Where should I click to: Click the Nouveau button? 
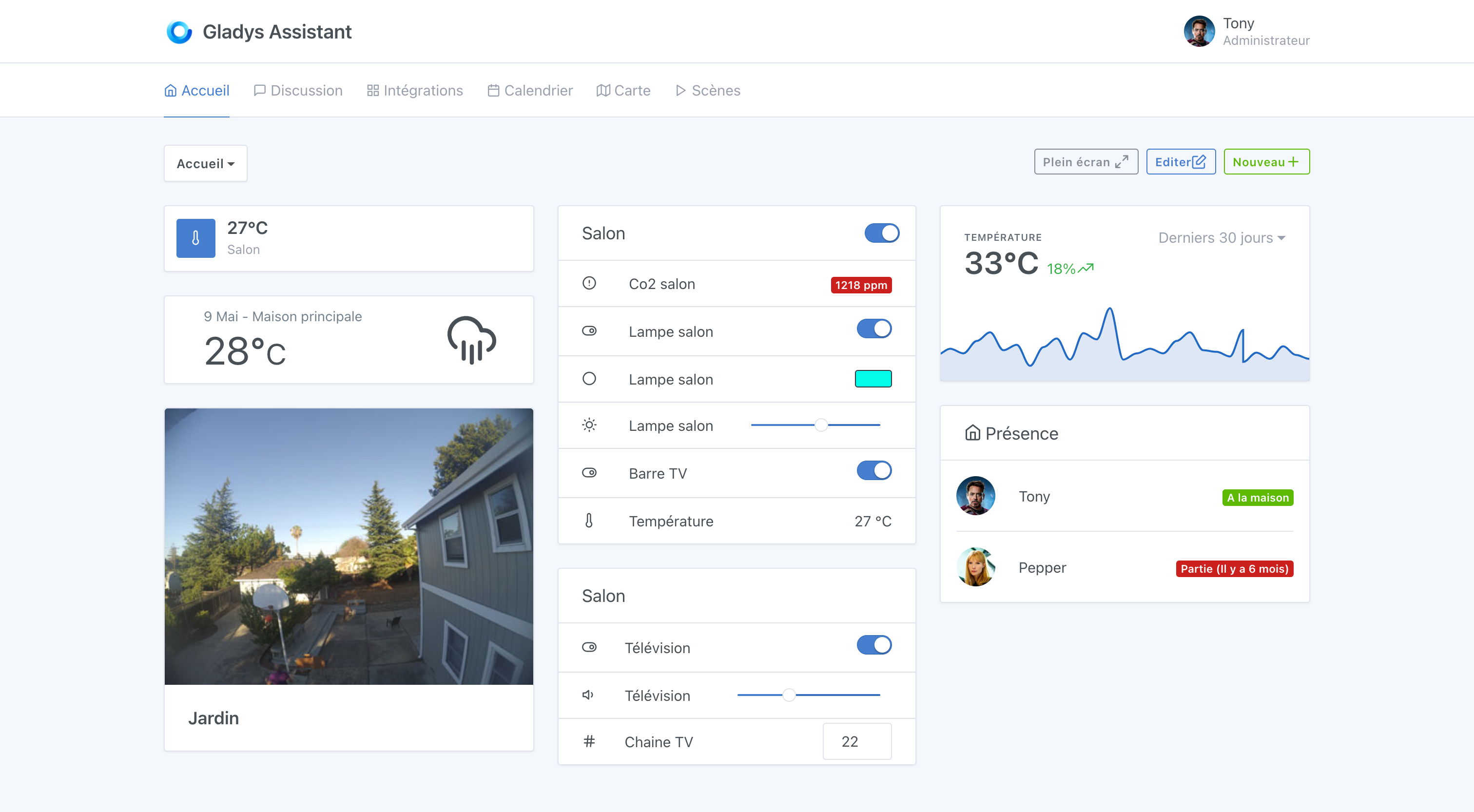click(1266, 162)
